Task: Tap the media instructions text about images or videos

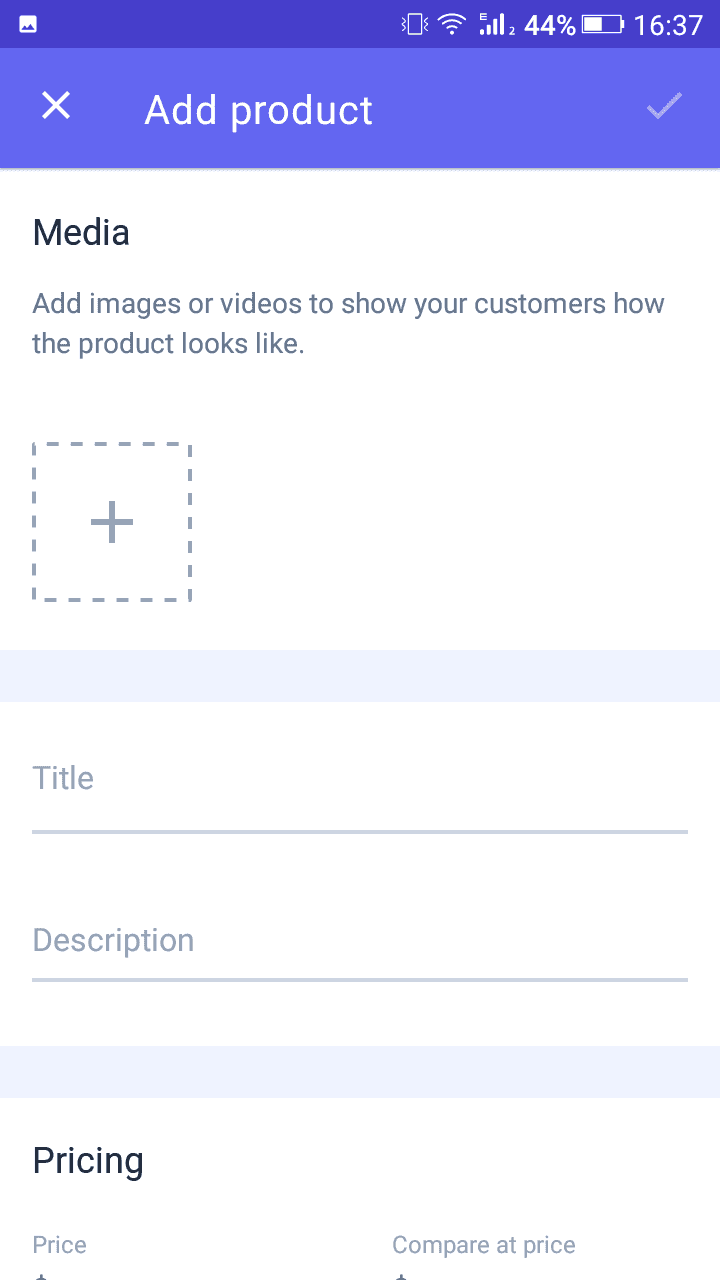Action: 349,322
